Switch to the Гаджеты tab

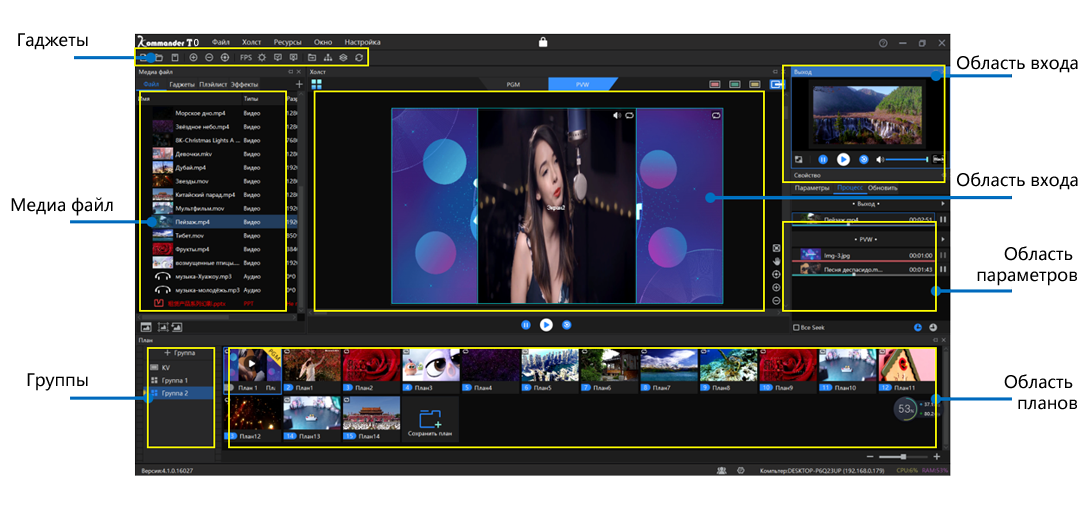182,84
